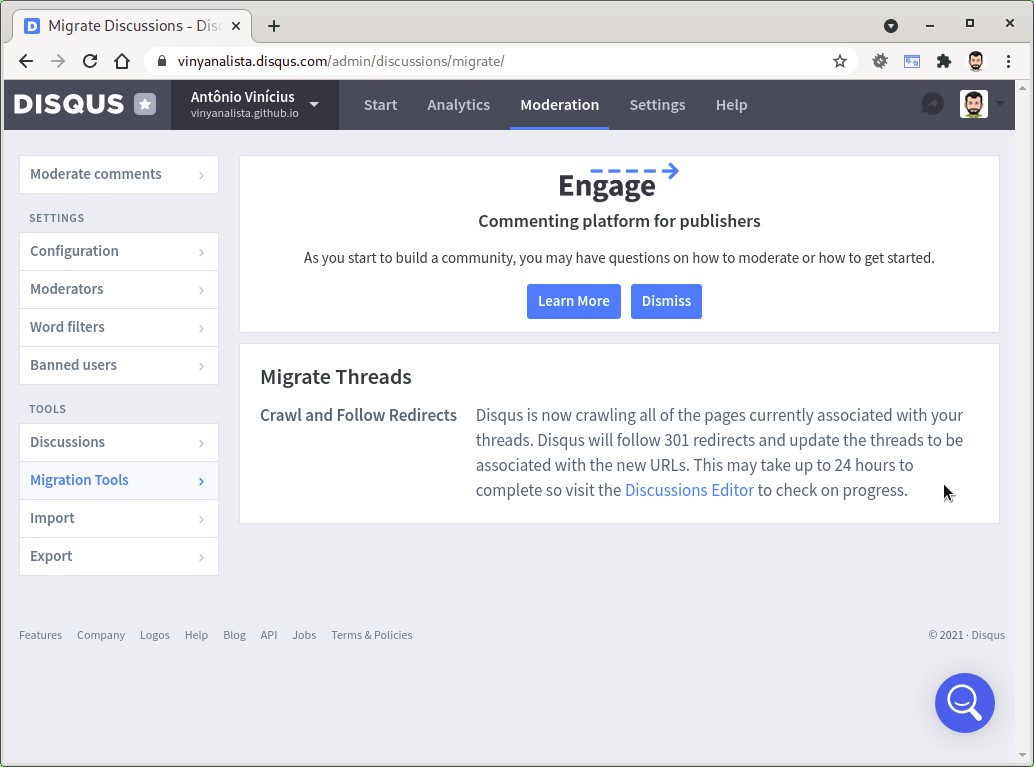This screenshot has height=767, width=1034.
Task: Open the API footer link
Action: [x=268, y=635]
